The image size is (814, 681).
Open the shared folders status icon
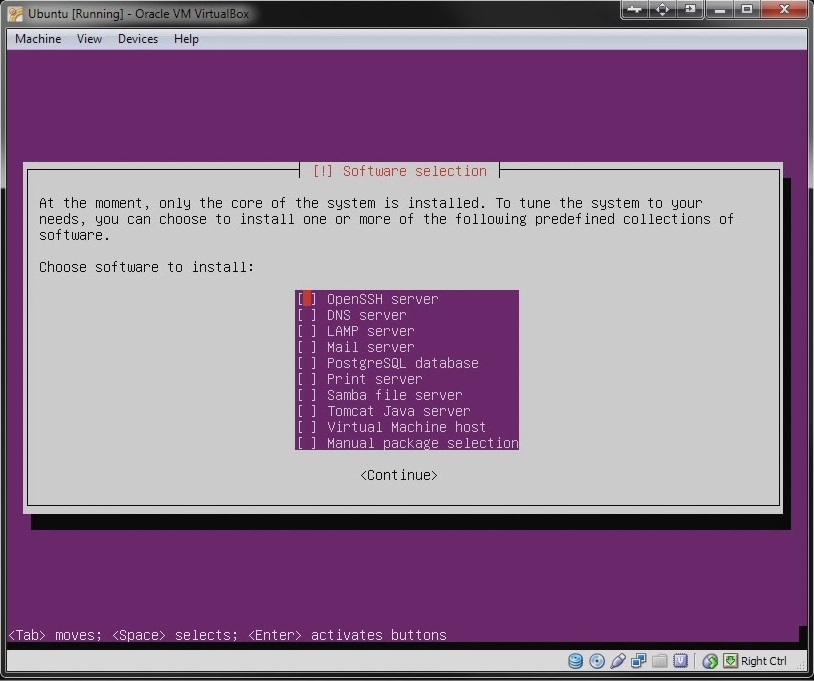pyautogui.click(x=659, y=661)
